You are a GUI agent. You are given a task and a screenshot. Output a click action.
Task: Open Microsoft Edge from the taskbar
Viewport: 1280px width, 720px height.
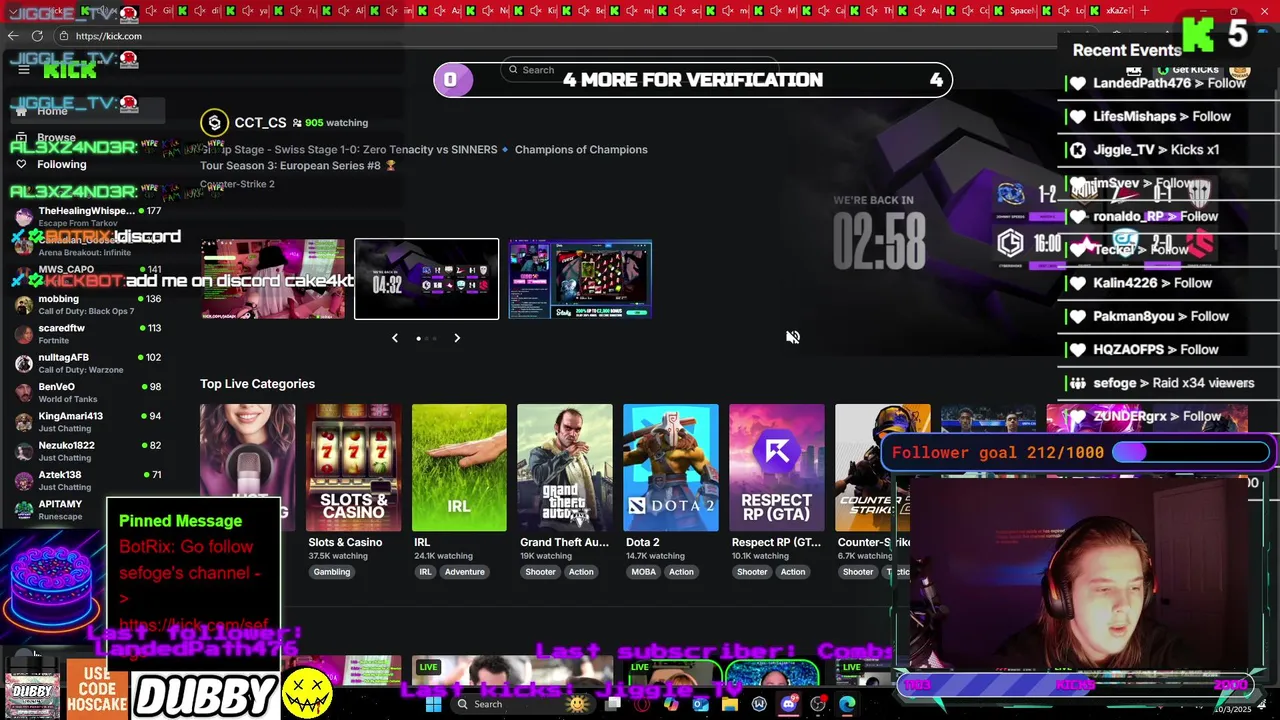coord(847,704)
